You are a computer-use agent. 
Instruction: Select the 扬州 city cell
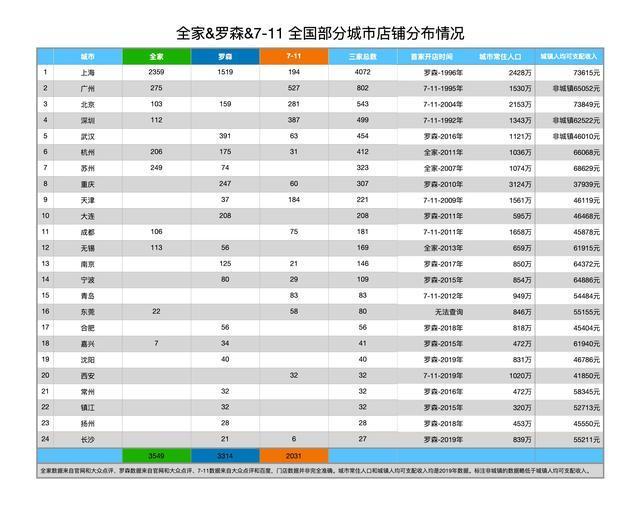87,424
